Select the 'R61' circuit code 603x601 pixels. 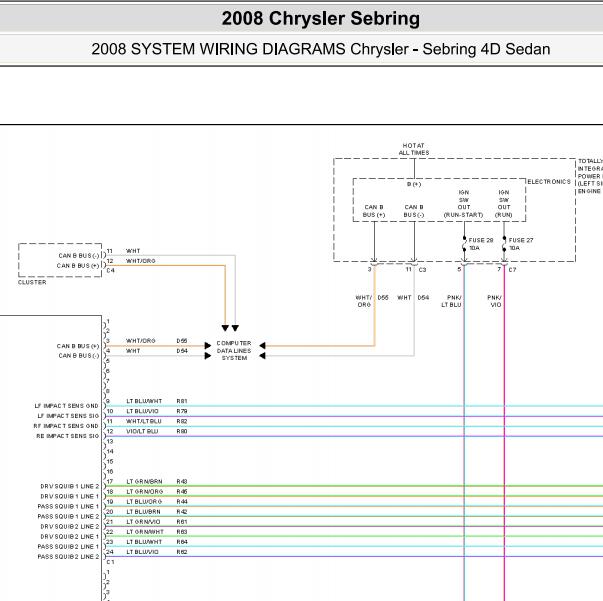tap(182, 521)
